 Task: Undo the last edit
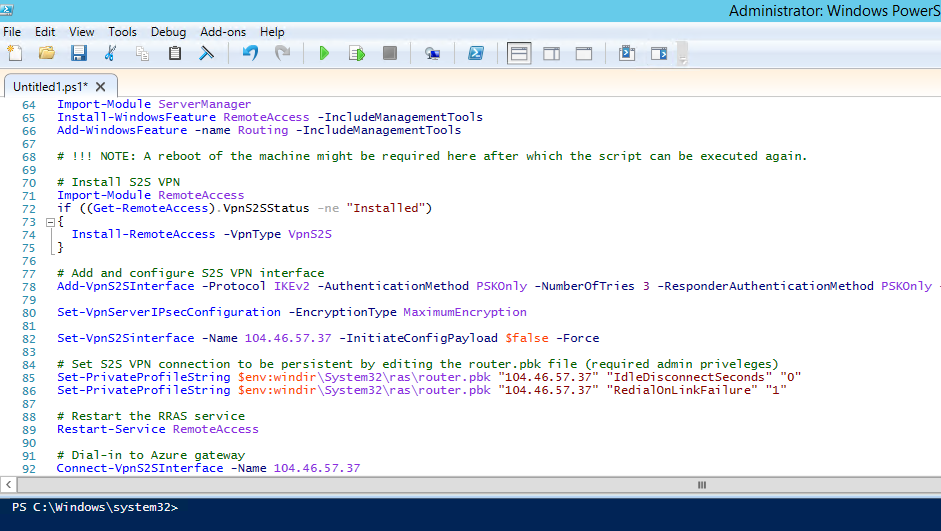250,53
